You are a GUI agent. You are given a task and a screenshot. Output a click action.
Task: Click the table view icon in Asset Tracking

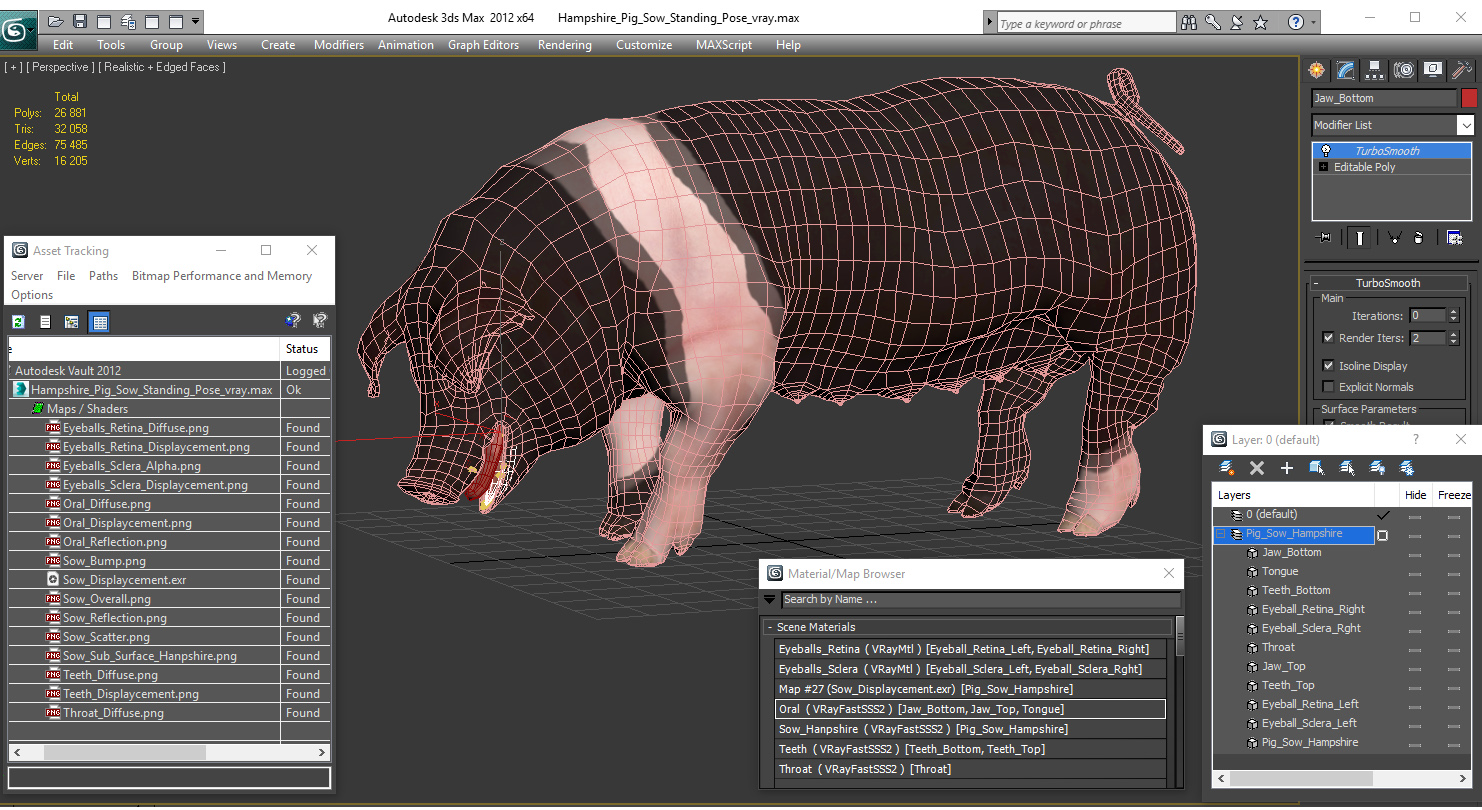(99, 321)
